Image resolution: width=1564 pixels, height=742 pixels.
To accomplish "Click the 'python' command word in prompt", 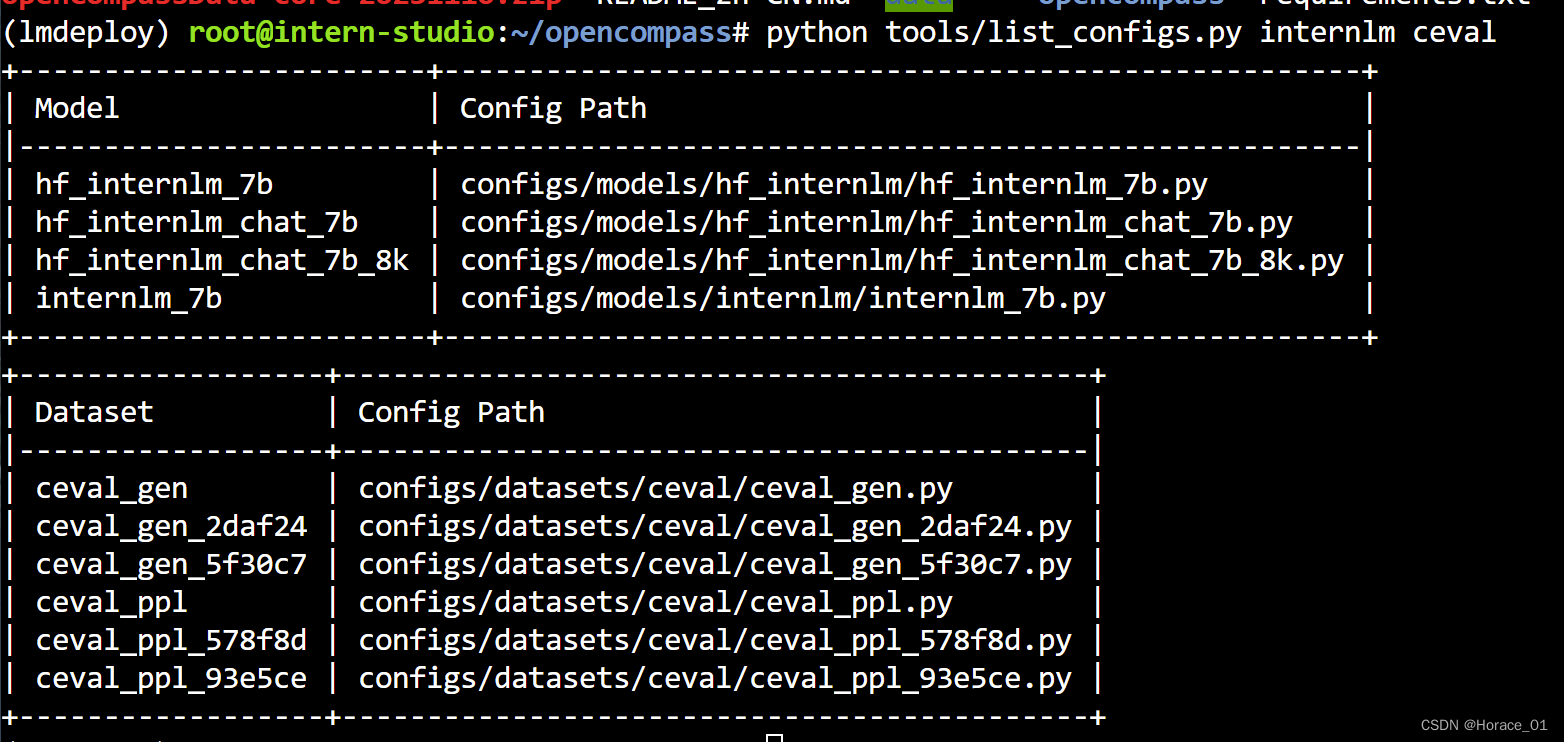I will coord(817,33).
